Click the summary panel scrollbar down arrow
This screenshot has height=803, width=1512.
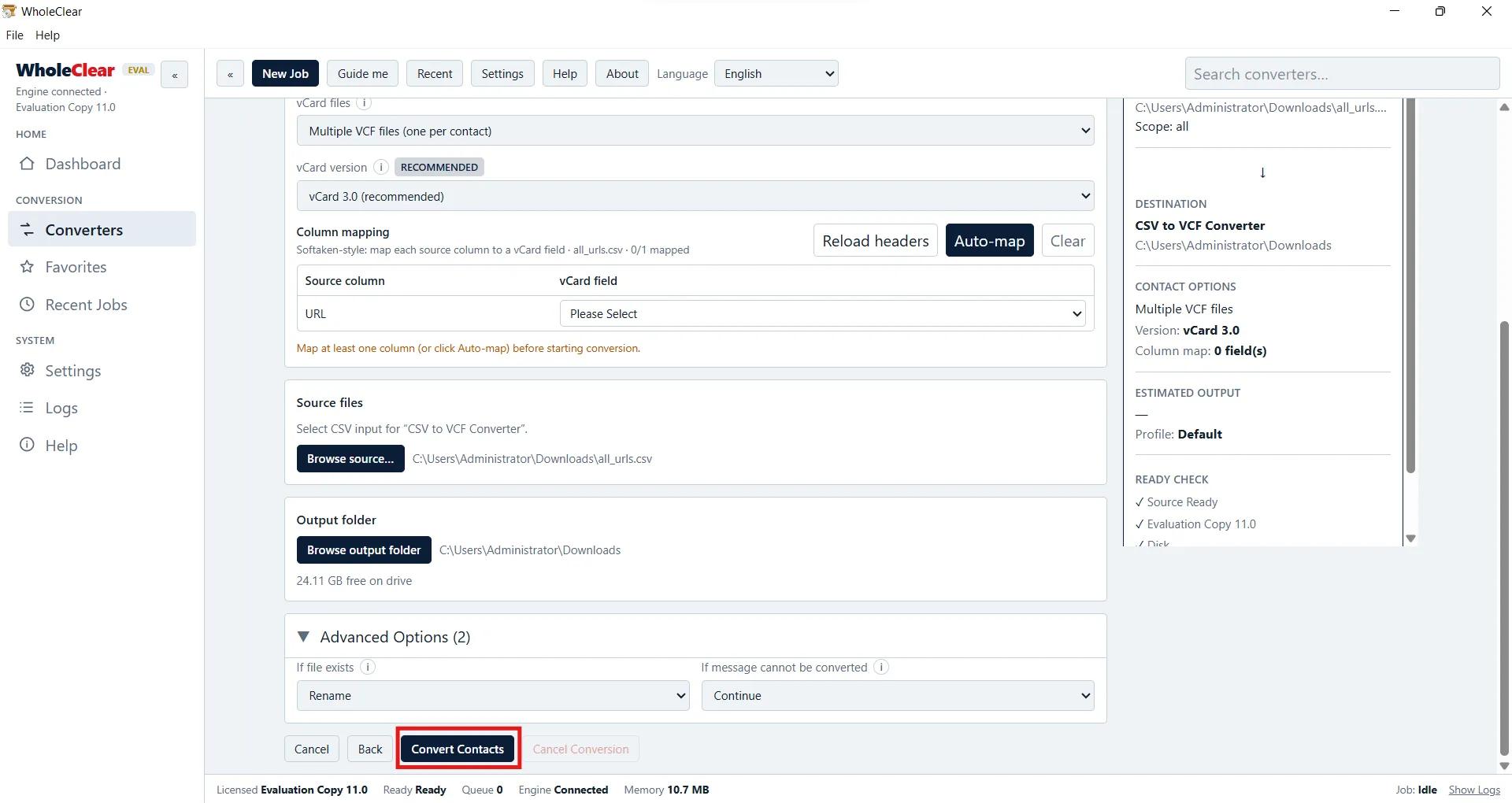1410,538
